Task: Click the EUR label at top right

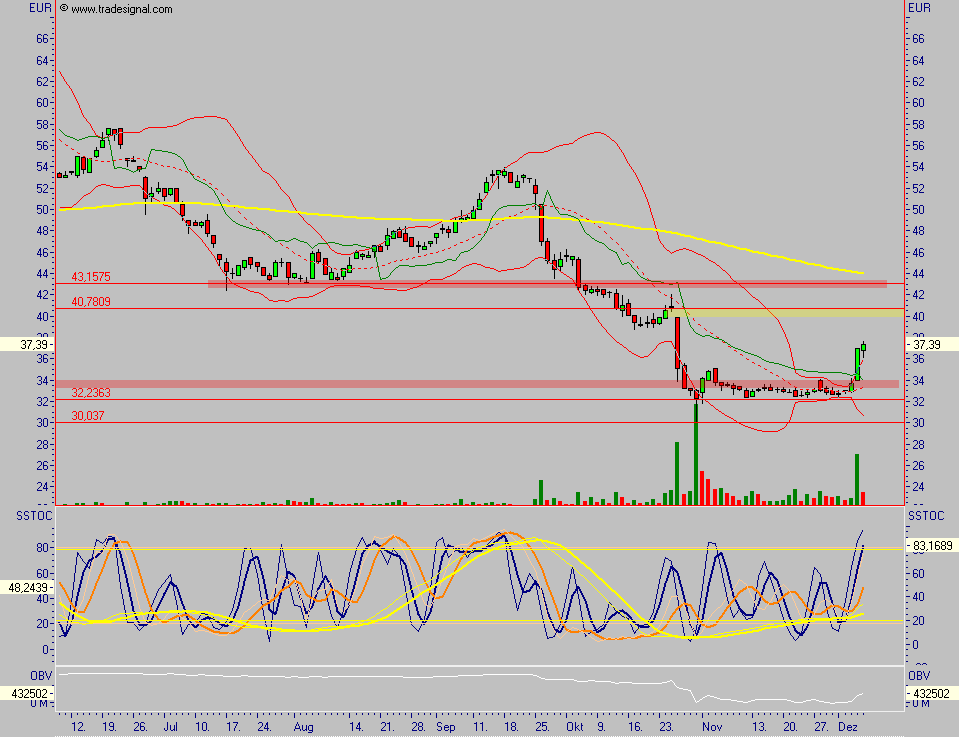Action: click(x=919, y=9)
